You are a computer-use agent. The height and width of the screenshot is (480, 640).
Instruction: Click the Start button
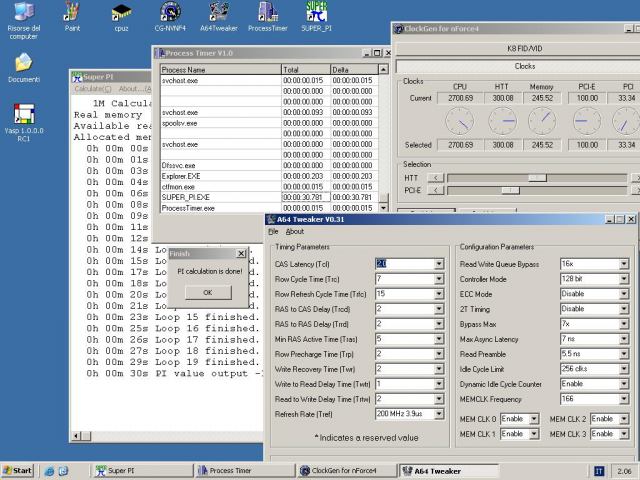[17, 471]
